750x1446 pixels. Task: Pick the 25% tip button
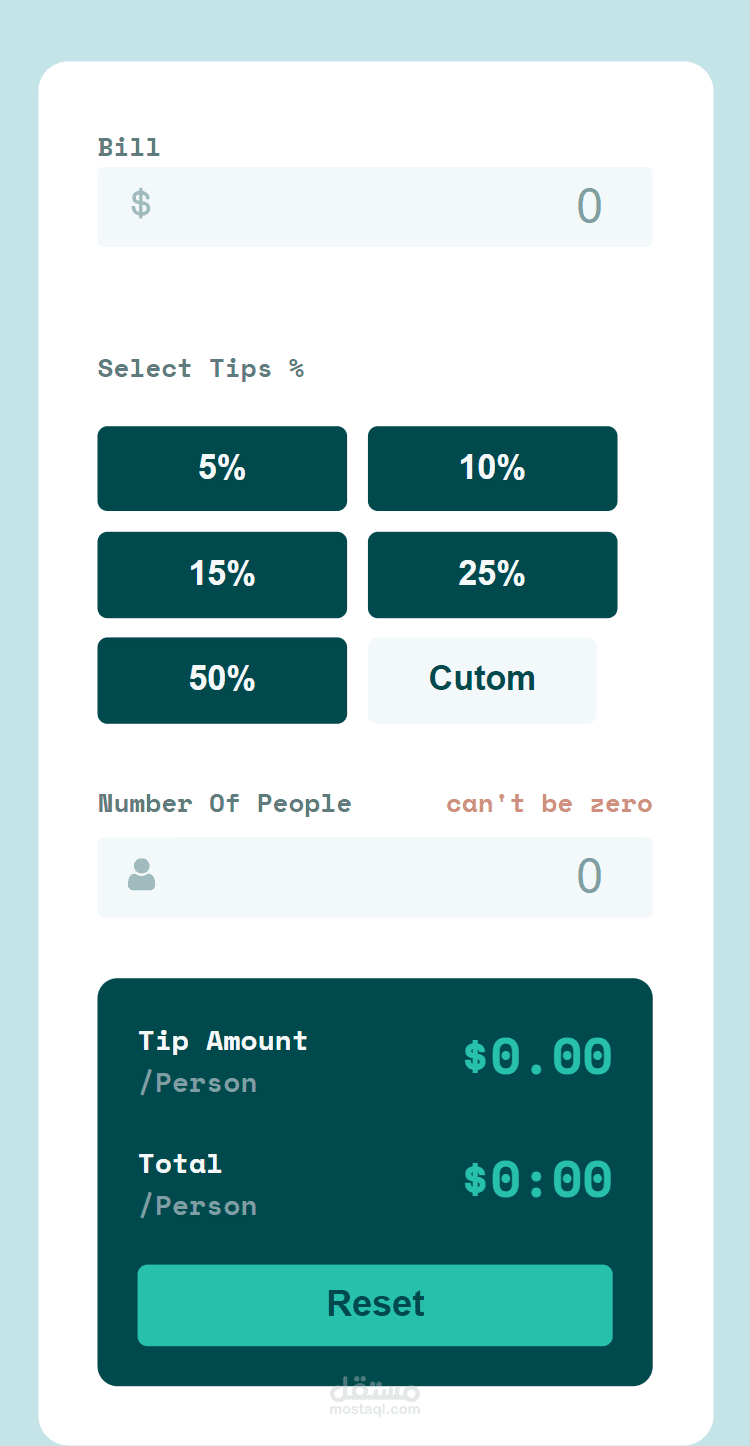click(x=492, y=574)
